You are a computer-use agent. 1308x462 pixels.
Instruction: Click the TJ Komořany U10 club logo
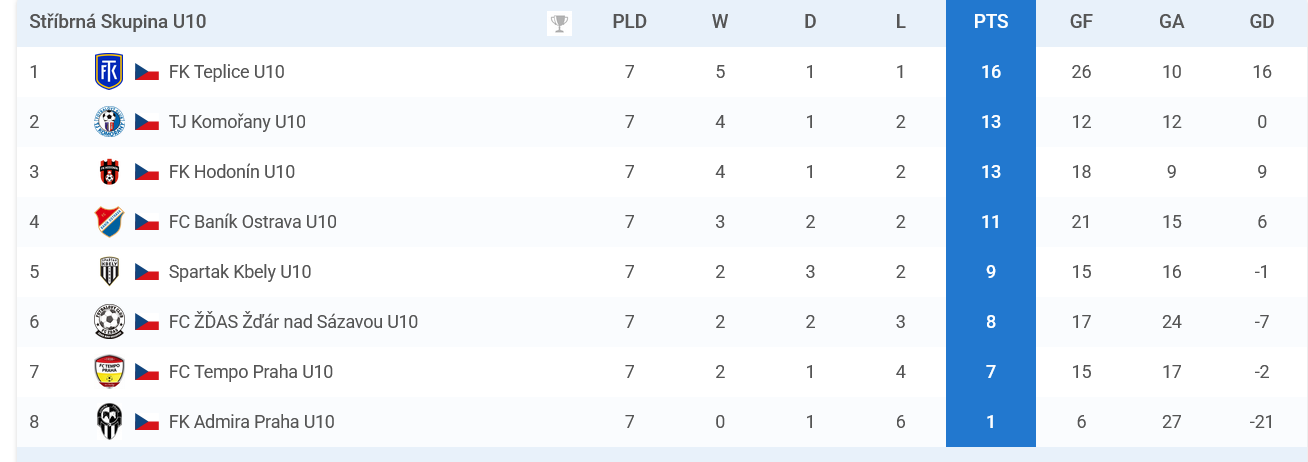109,122
